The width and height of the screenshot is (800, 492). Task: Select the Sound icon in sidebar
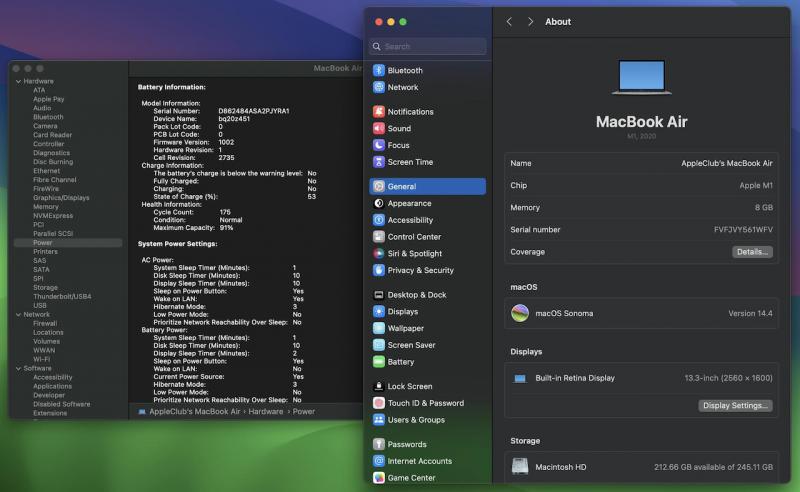[x=379, y=129]
